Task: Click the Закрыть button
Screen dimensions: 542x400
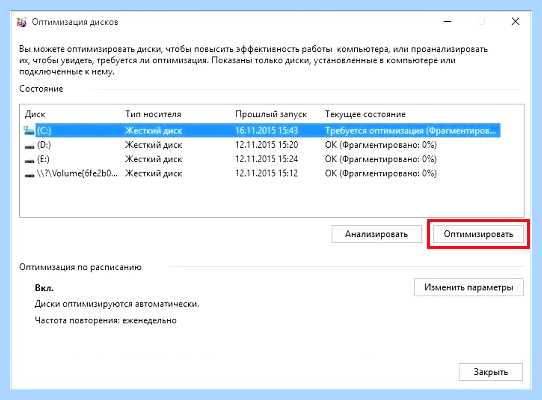Action: pos(490,372)
